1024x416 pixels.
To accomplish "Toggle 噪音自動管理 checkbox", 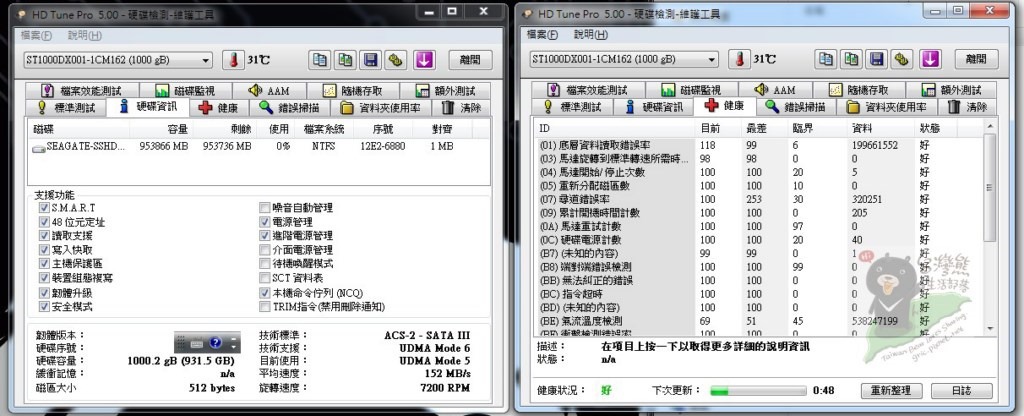I will click(x=264, y=208).
